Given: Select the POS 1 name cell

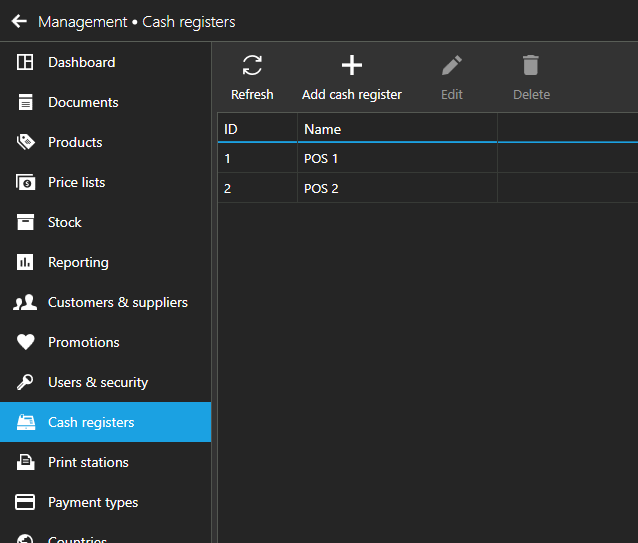Looking at the screenshot, I should [x=398, y=158].
